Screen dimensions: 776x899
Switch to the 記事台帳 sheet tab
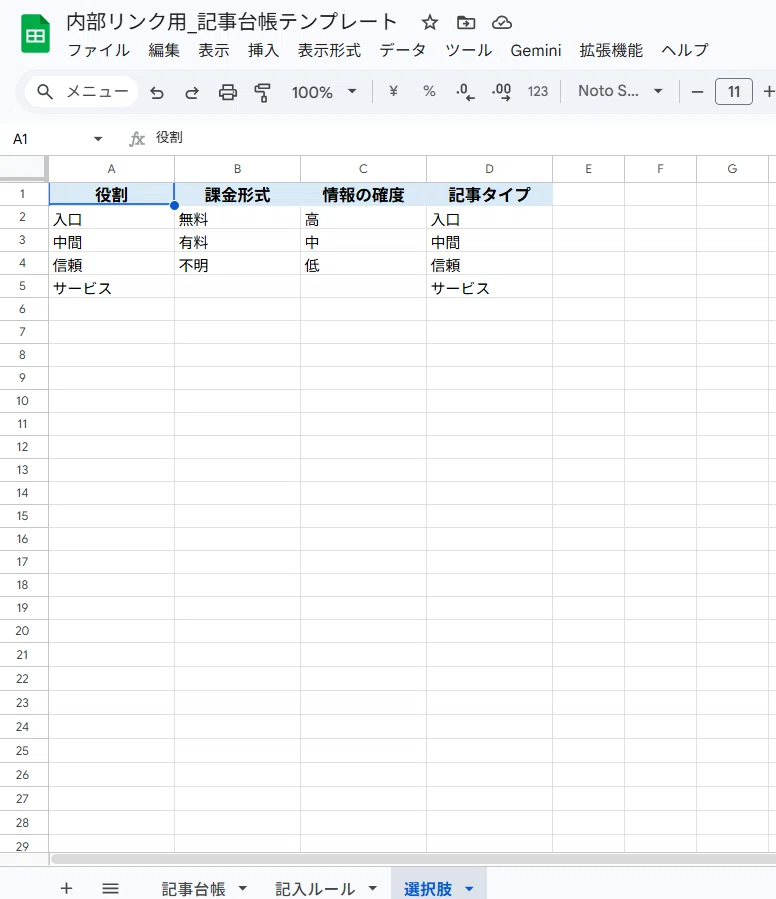coord(193,889)
